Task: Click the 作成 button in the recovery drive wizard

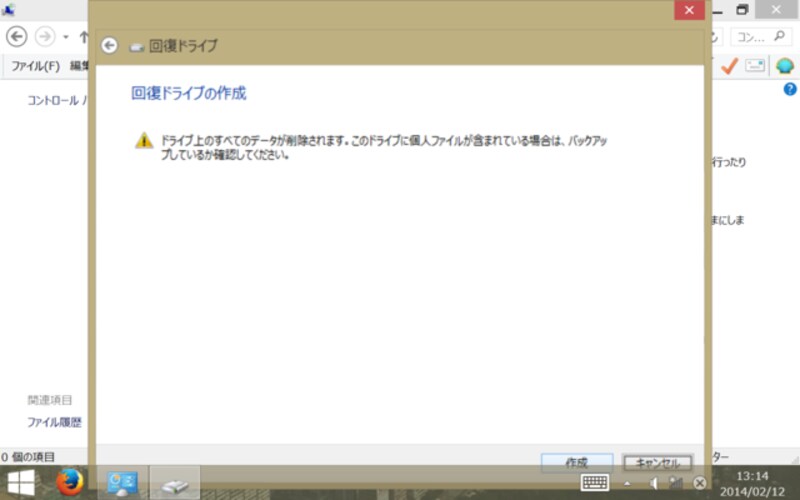Action: click(577, 462)
